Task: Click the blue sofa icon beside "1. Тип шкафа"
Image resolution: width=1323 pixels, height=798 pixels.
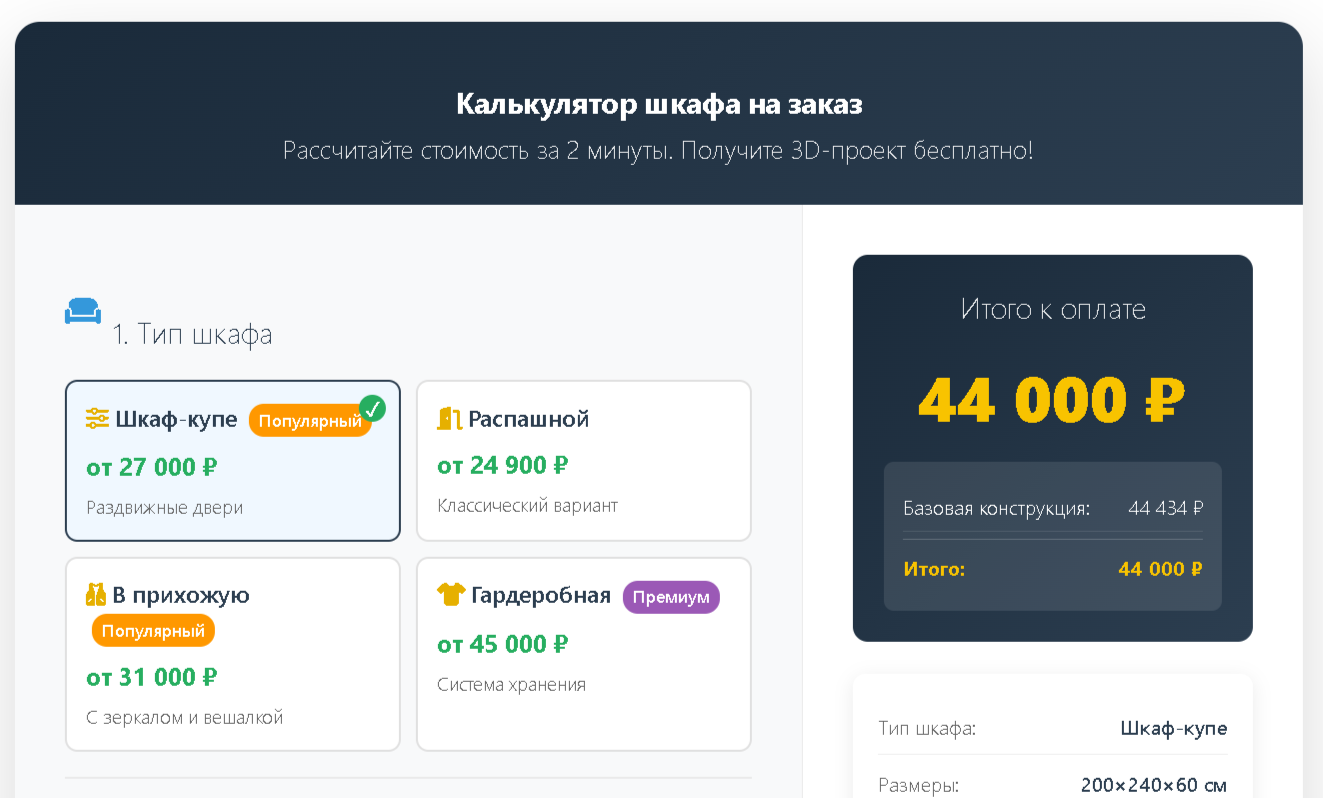Action: pyautogui.click(x=83, y=310)
